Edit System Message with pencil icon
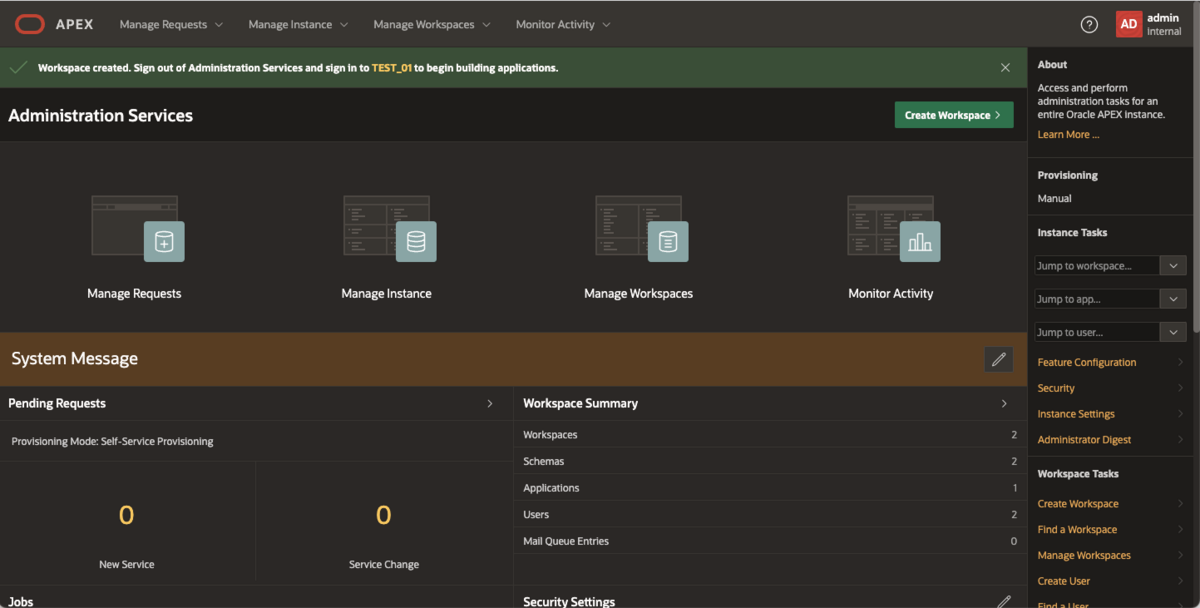This screenshot has width=1200, height=608. [x=998, y=359]
